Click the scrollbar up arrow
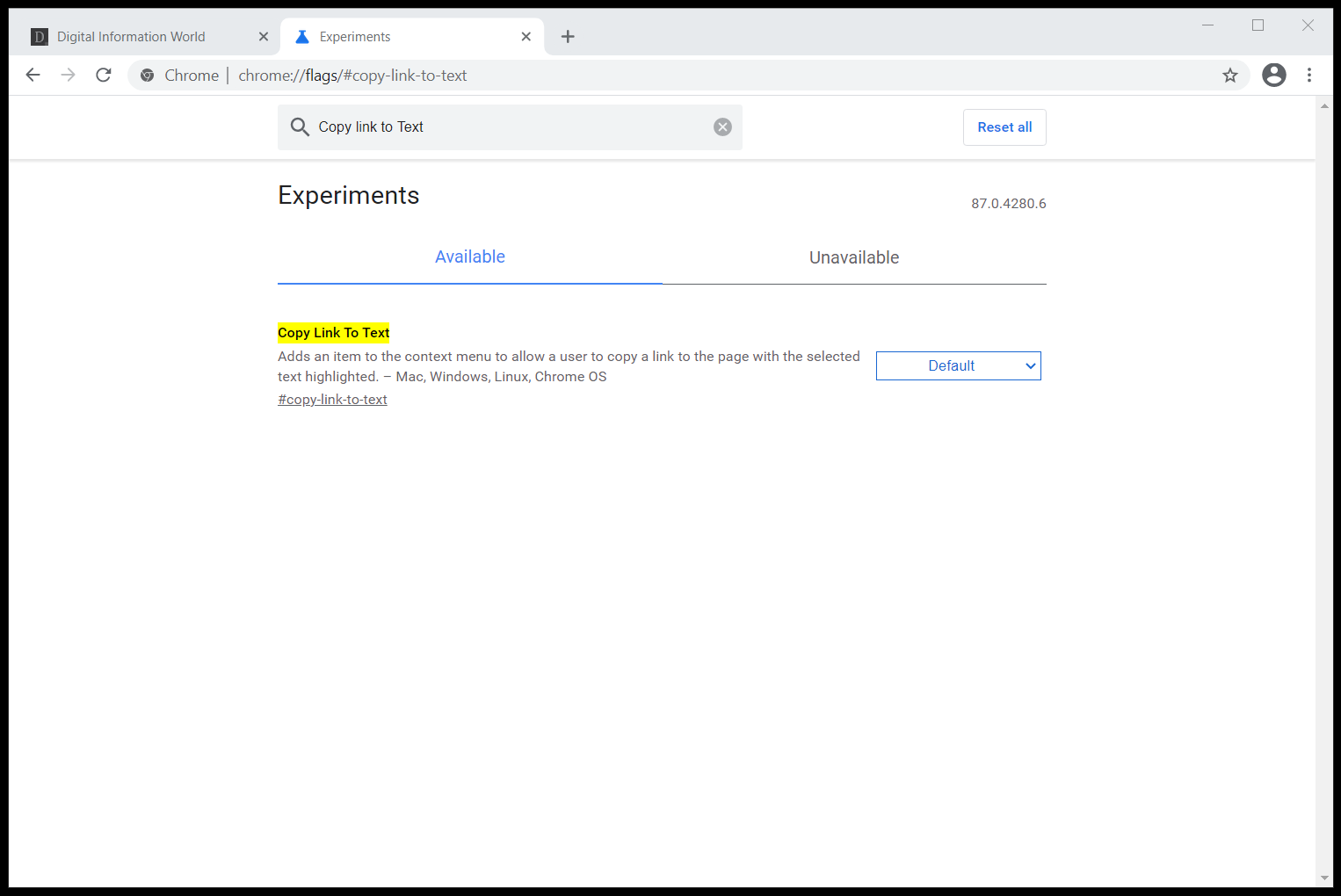The image size is (1341, 896). [1324, 105]
